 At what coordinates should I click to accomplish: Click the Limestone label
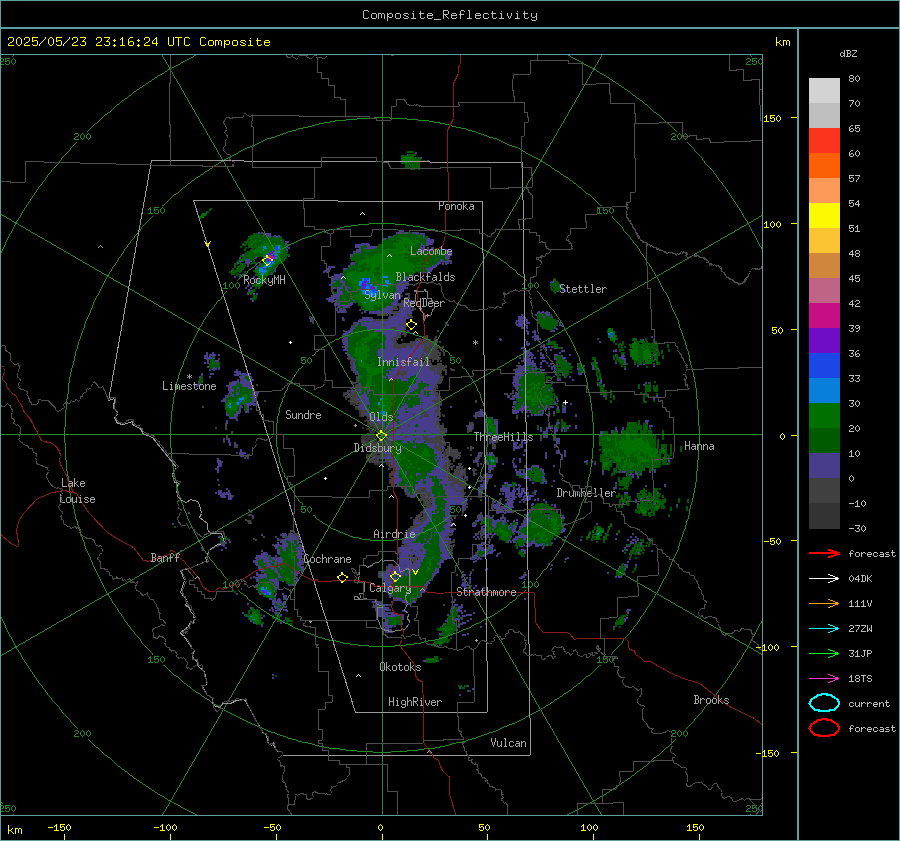[189, 386]
